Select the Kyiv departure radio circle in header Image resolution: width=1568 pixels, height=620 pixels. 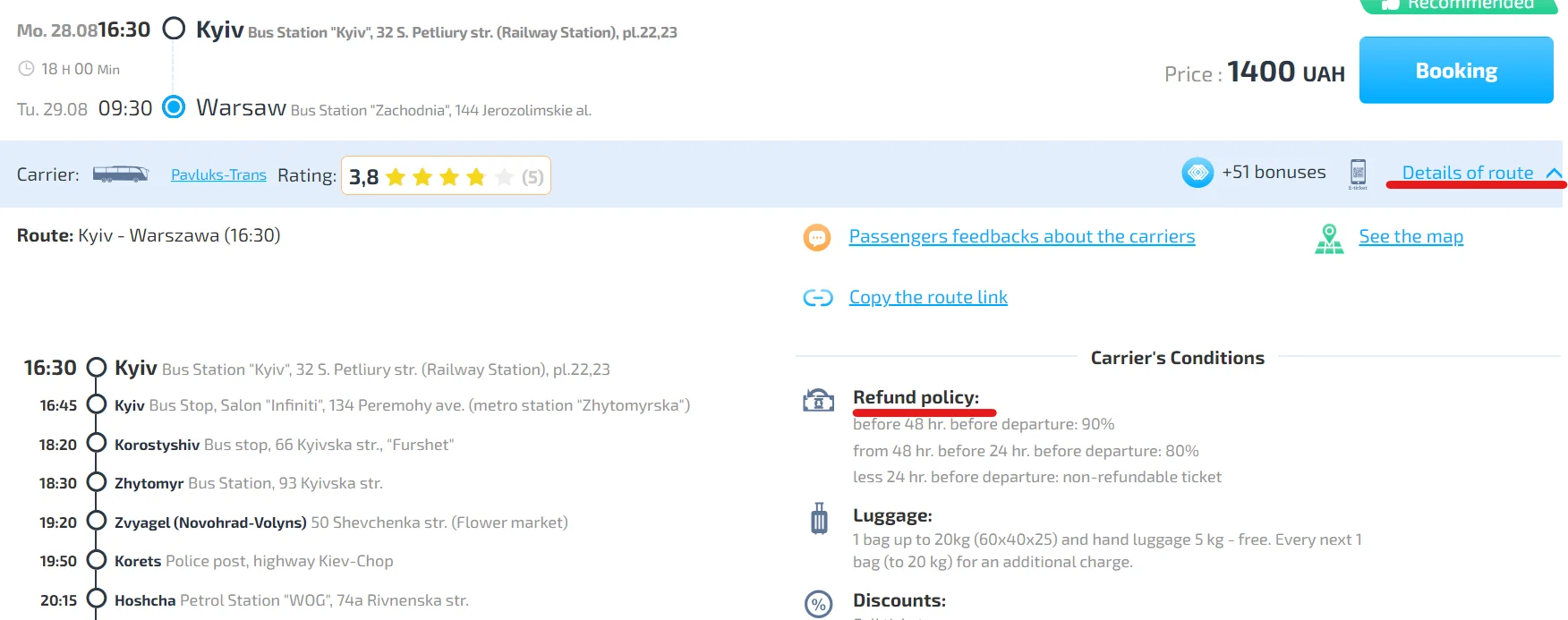tap(174, 30)
